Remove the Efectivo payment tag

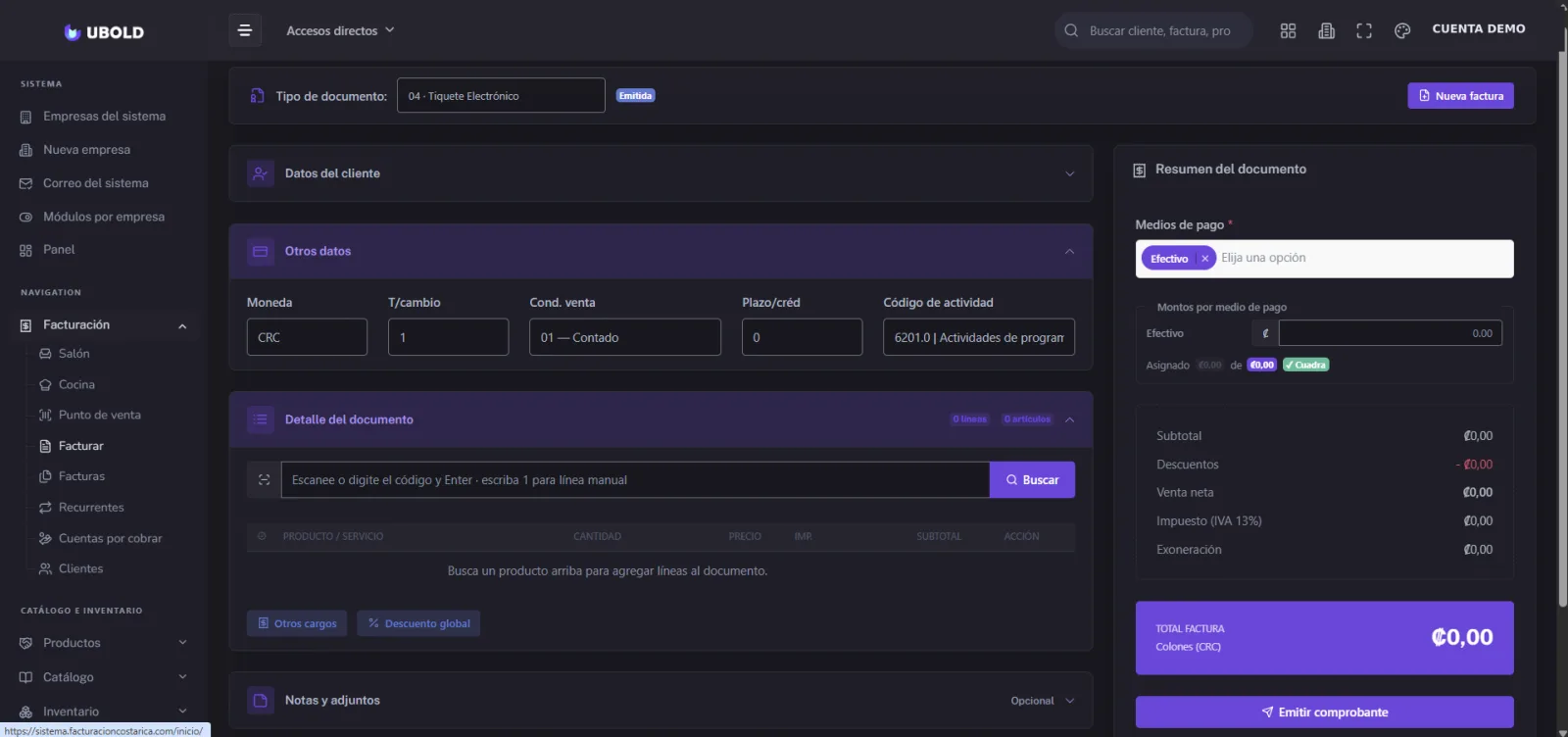pos(1204,259)
